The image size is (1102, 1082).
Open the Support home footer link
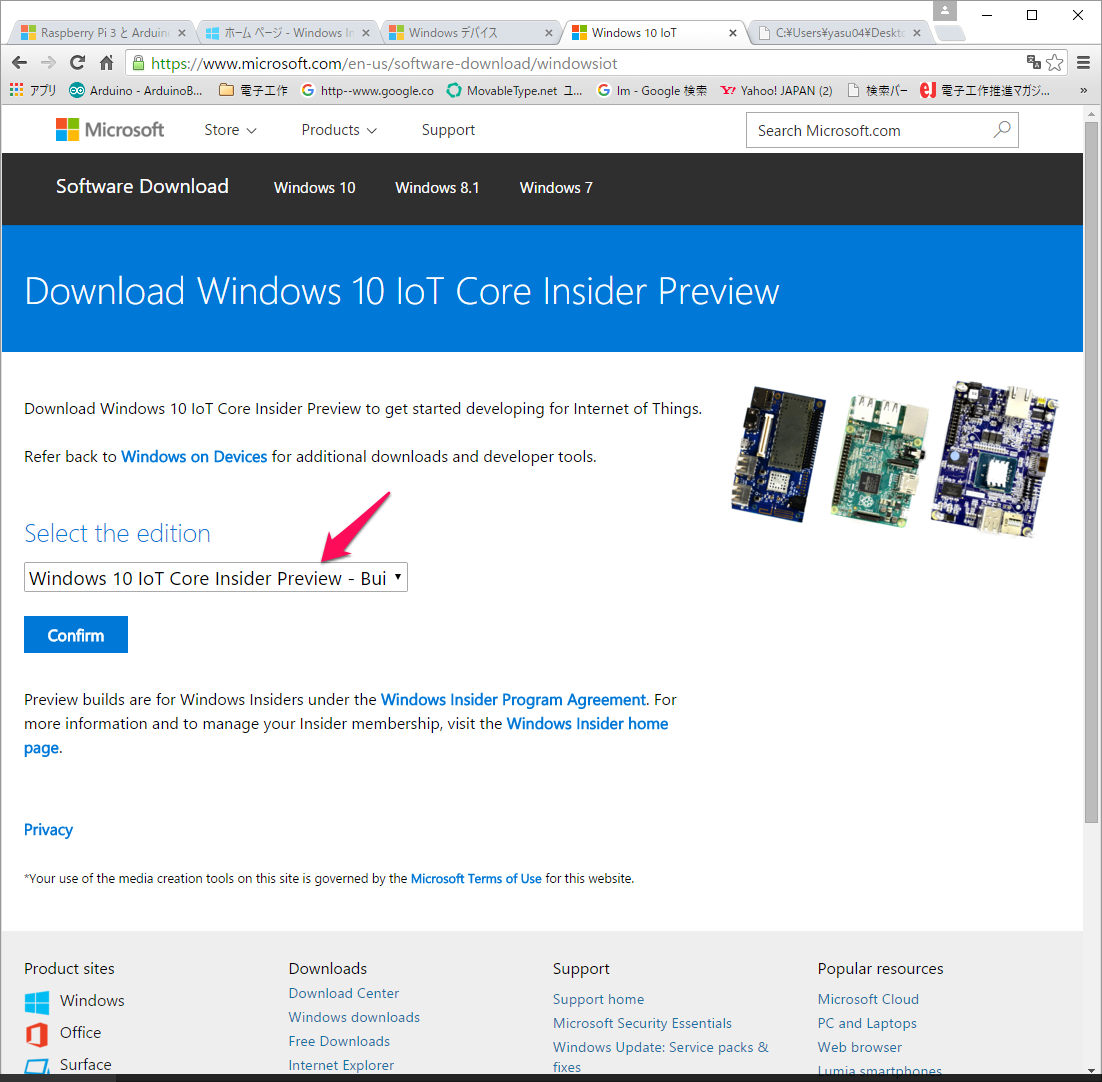(x=598, y=999)
